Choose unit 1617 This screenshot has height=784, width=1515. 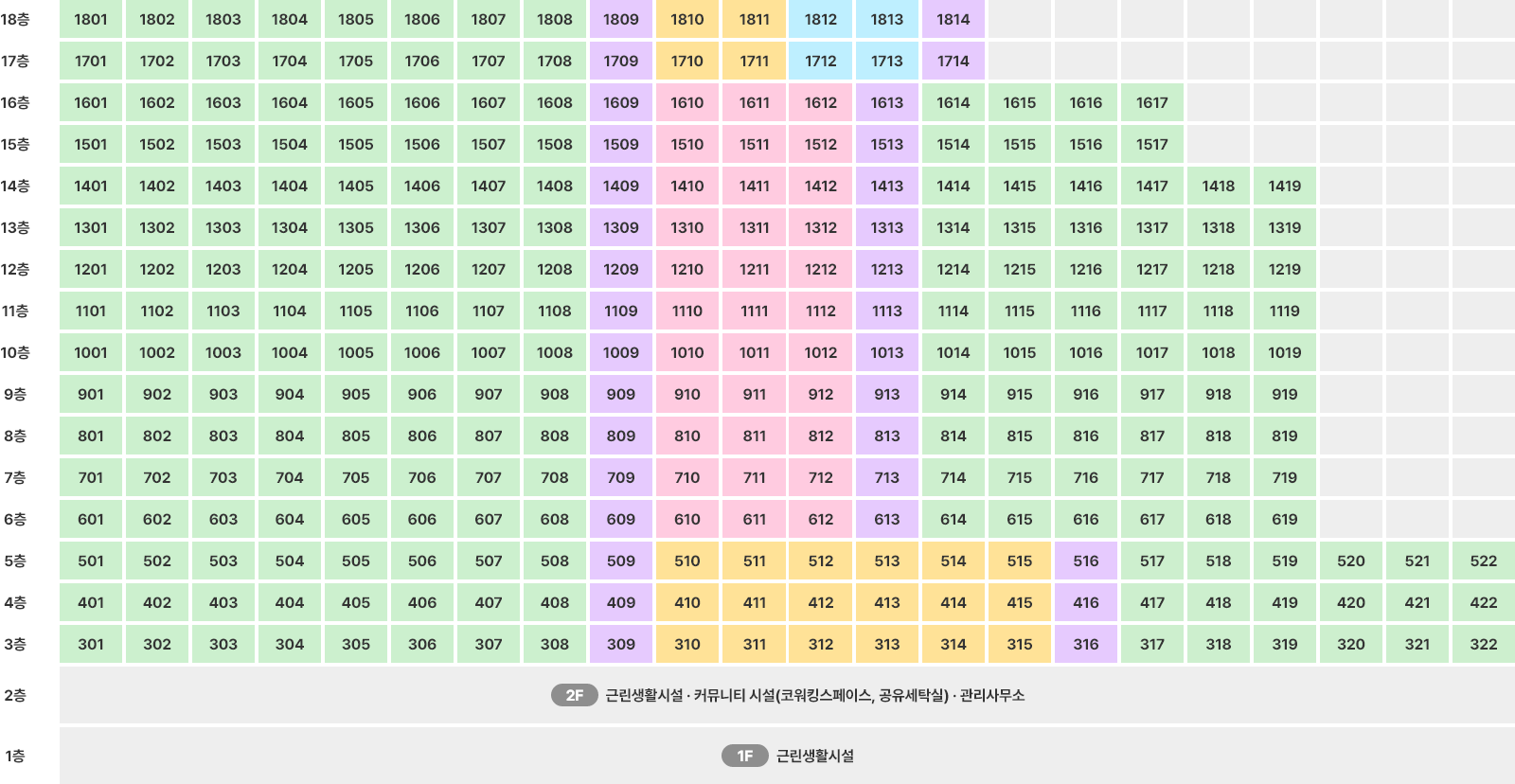tap(1151, 102)
